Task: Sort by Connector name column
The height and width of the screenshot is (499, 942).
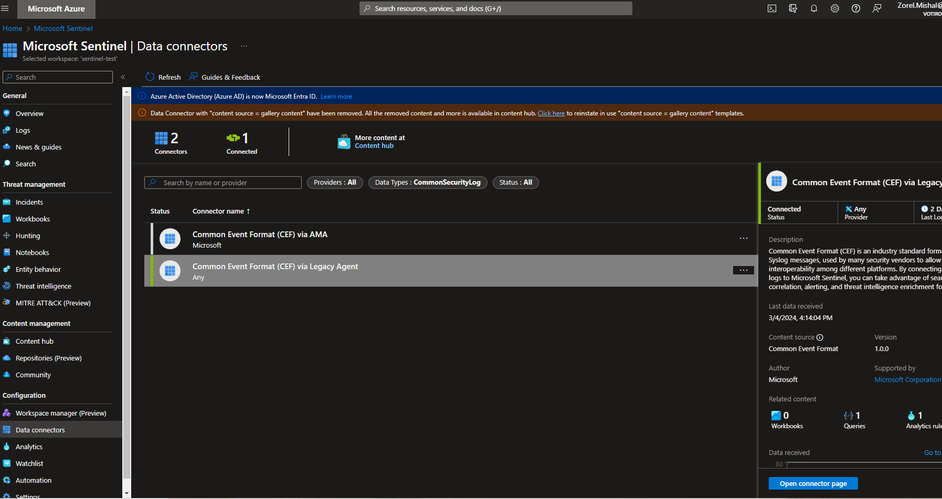Action: click(221, 211)
